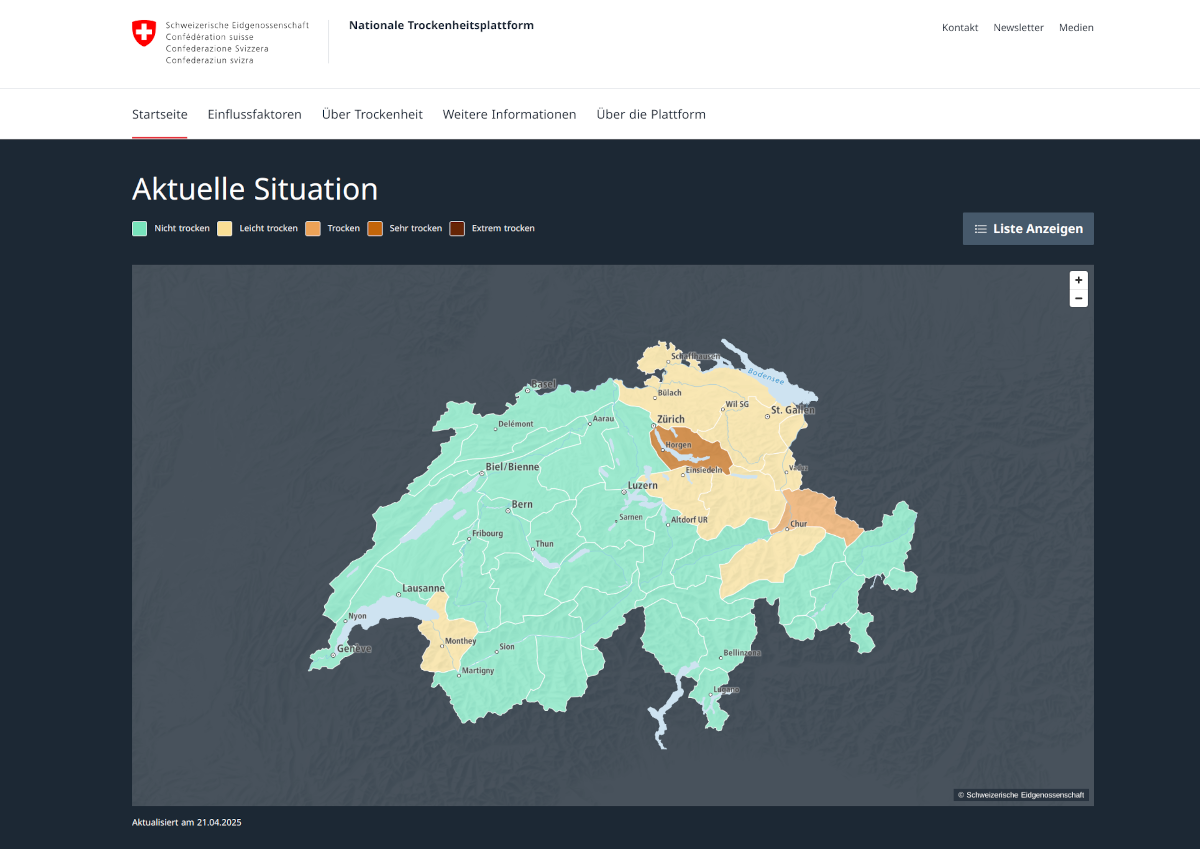Image resolution: width=1200 pixels, height=849 pixels.
Task: Select the Bern city marker on map
Action: pos(509,510)
